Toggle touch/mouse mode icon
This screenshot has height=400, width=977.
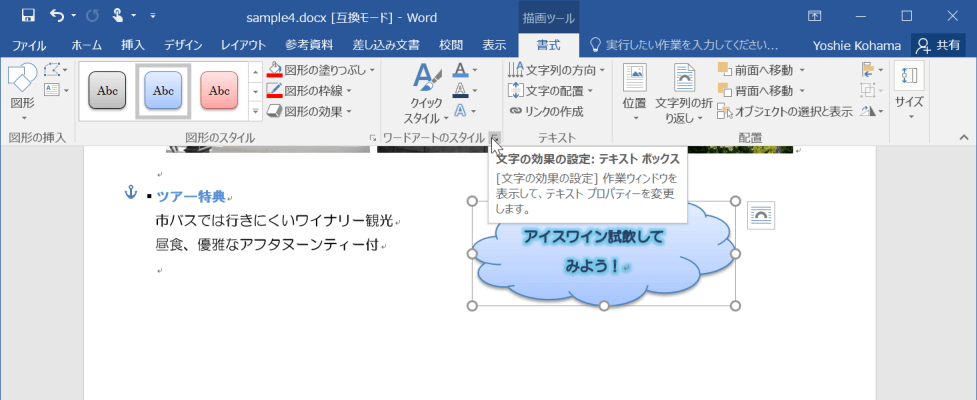118,16
